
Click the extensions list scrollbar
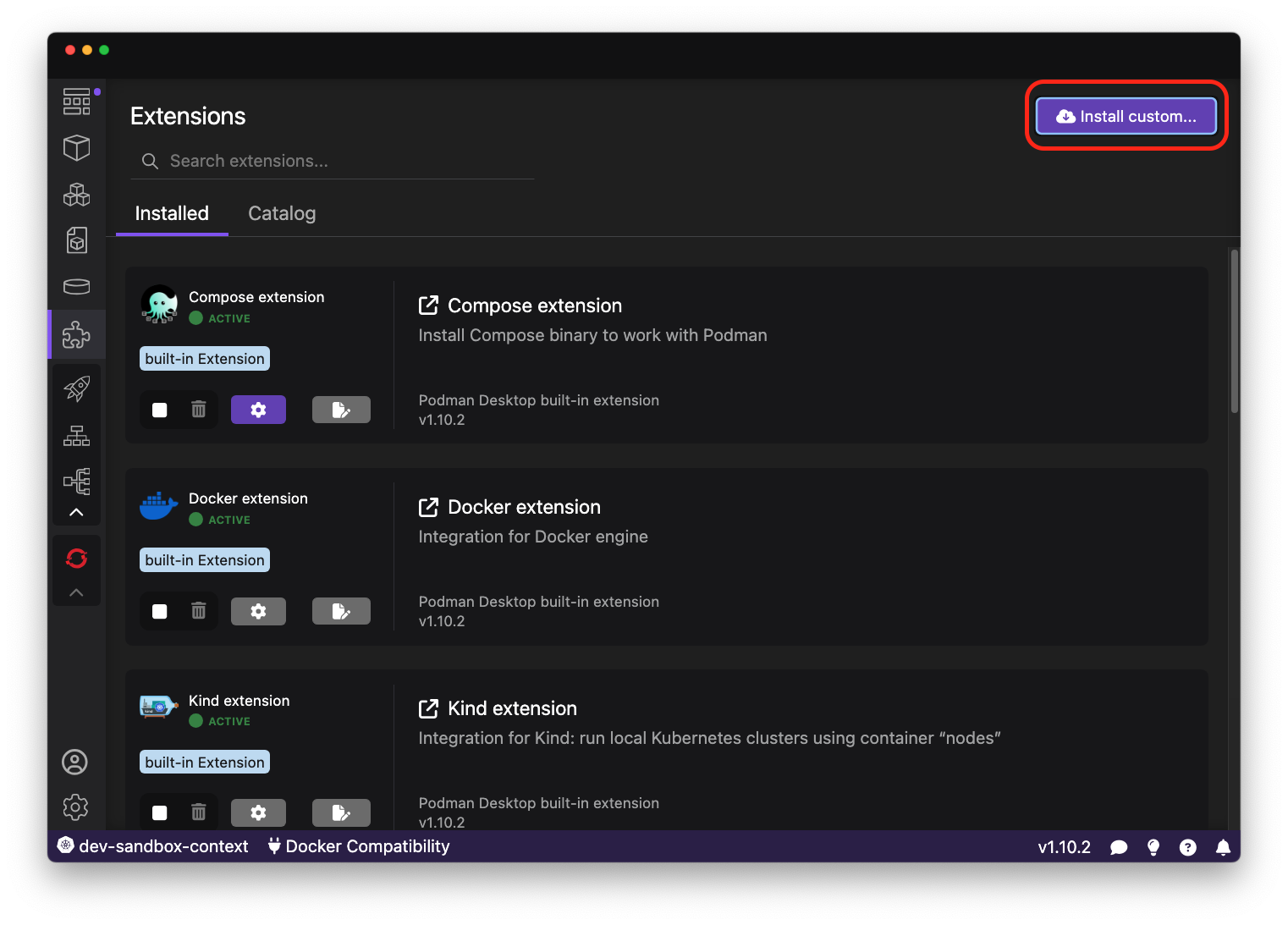point(1235,331)
